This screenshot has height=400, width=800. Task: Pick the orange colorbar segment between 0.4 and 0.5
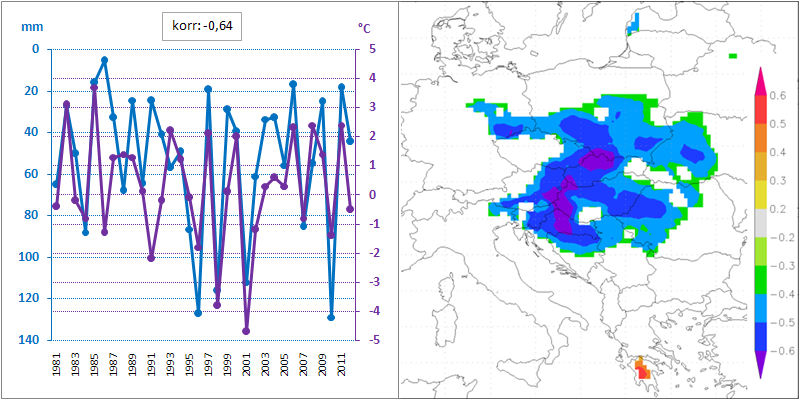761,138
